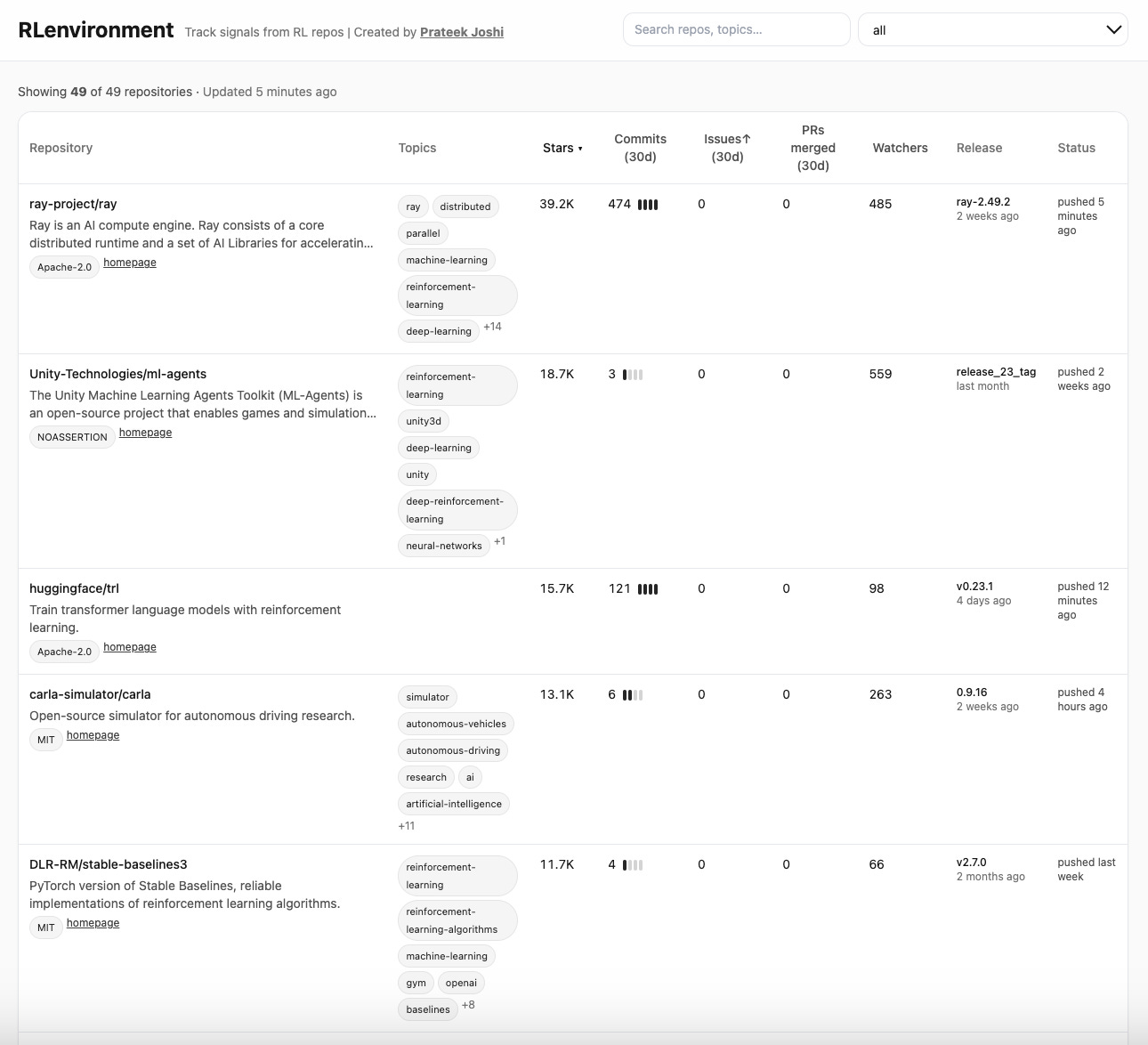Viewport: 1148px width, 1045px height.
Task: Select the 'autonomous-vehicles' topic tag
Action: [x=456, y=724]
